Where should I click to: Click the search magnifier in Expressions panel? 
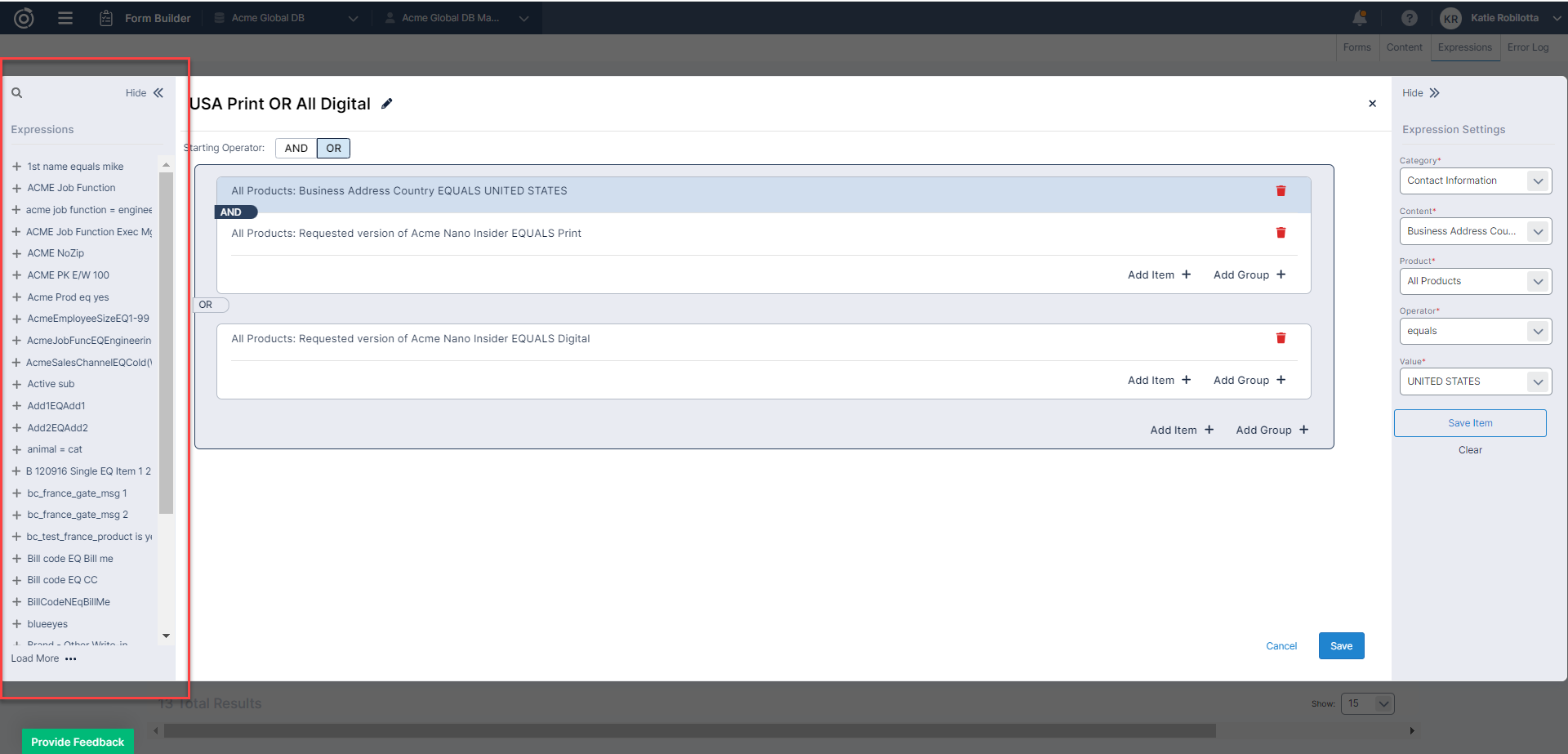point(17,93)
